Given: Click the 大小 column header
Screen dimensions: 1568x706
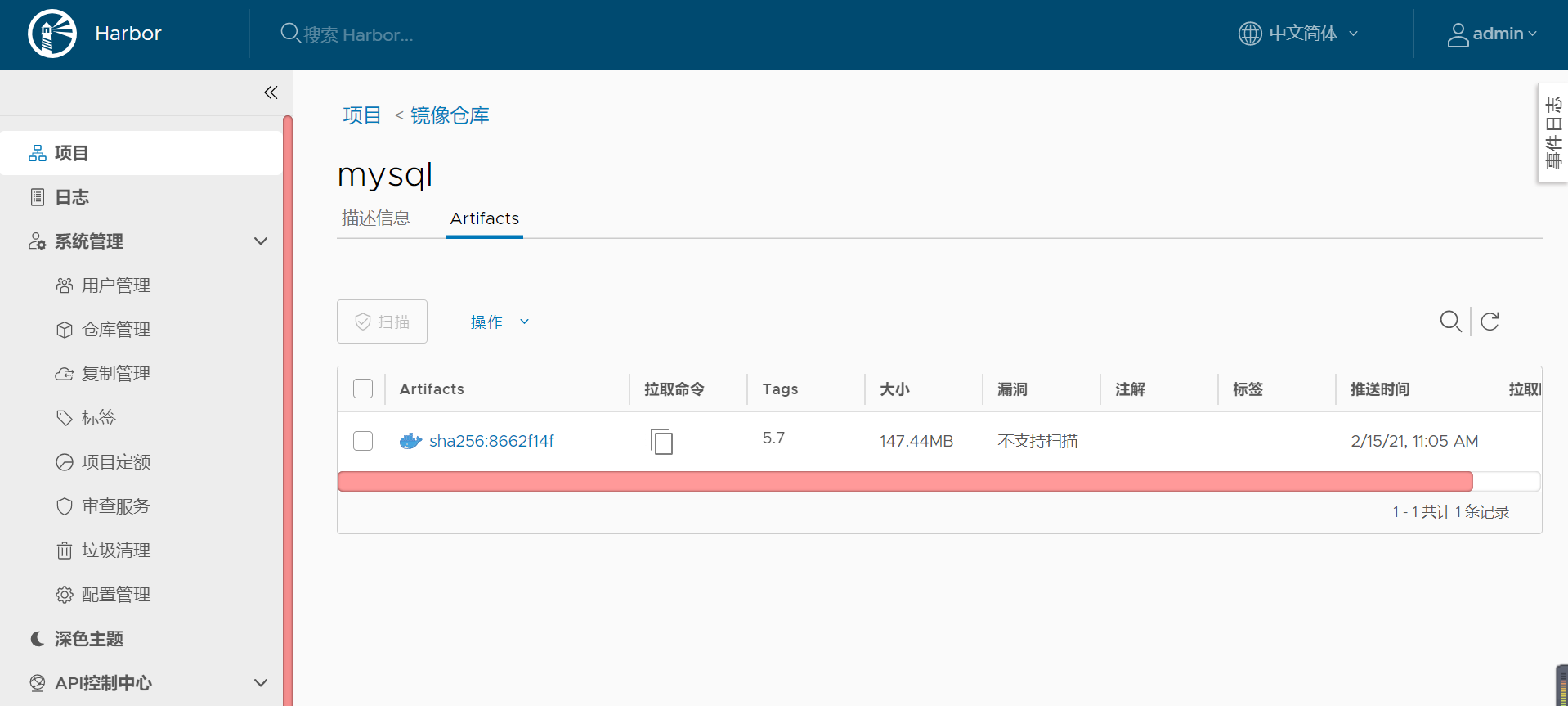Looking at the screenshot, I should [x=895, y=389].
